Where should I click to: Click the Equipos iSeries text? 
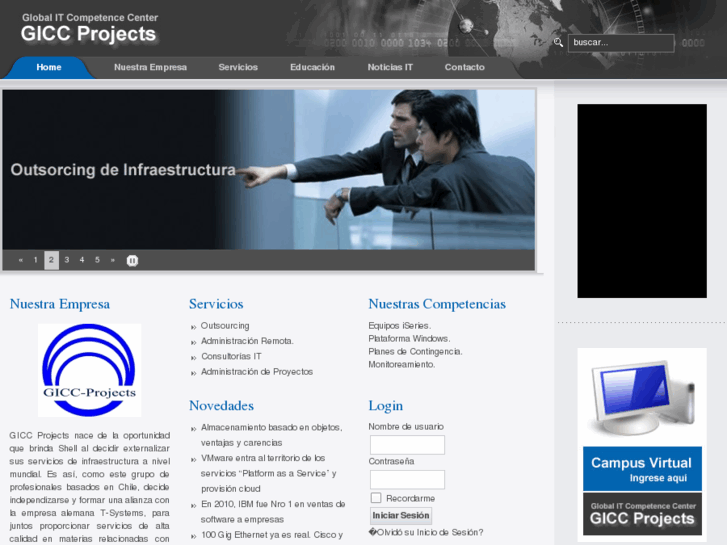(x=400, y=326)
